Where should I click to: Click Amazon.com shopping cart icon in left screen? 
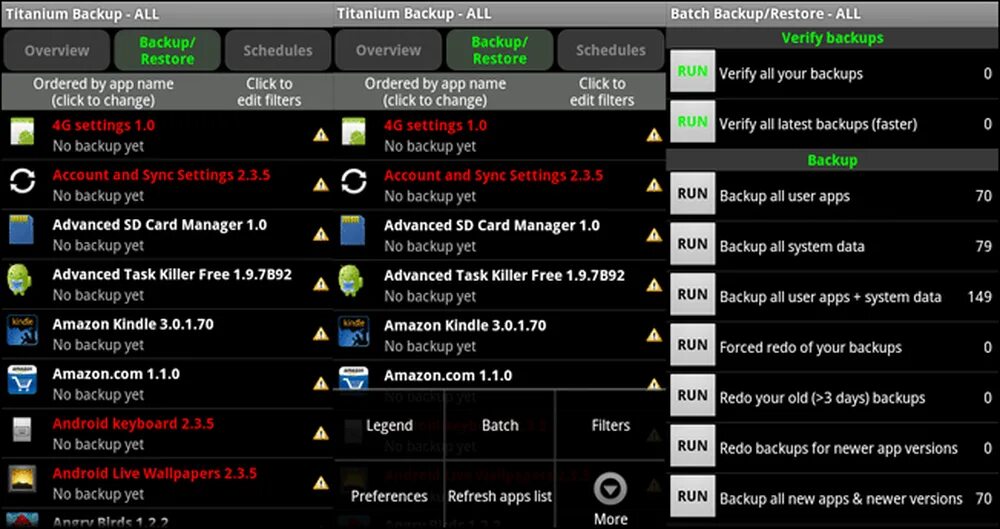coord(22,380)
